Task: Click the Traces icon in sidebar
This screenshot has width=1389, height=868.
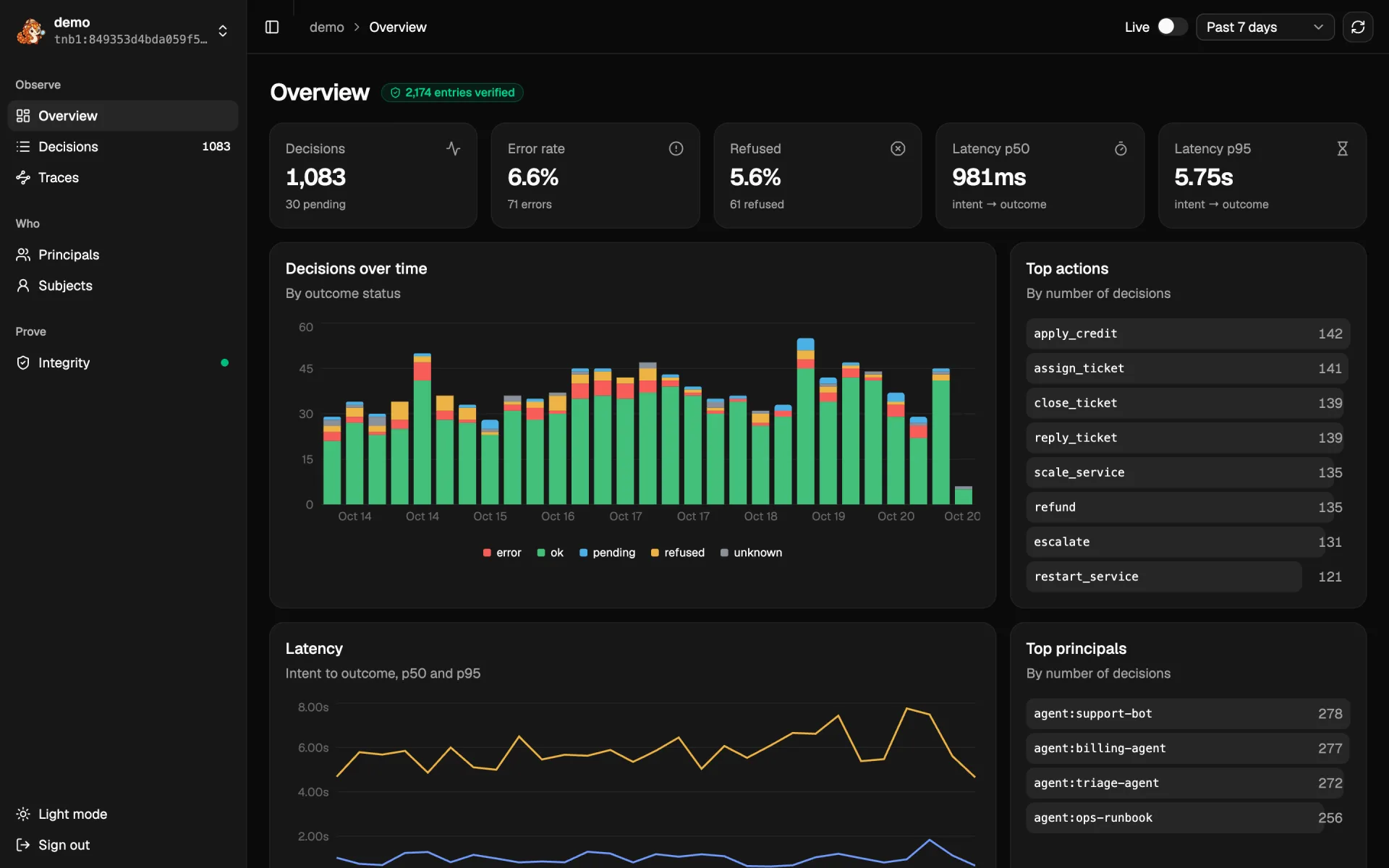Action: coord(23,177)
